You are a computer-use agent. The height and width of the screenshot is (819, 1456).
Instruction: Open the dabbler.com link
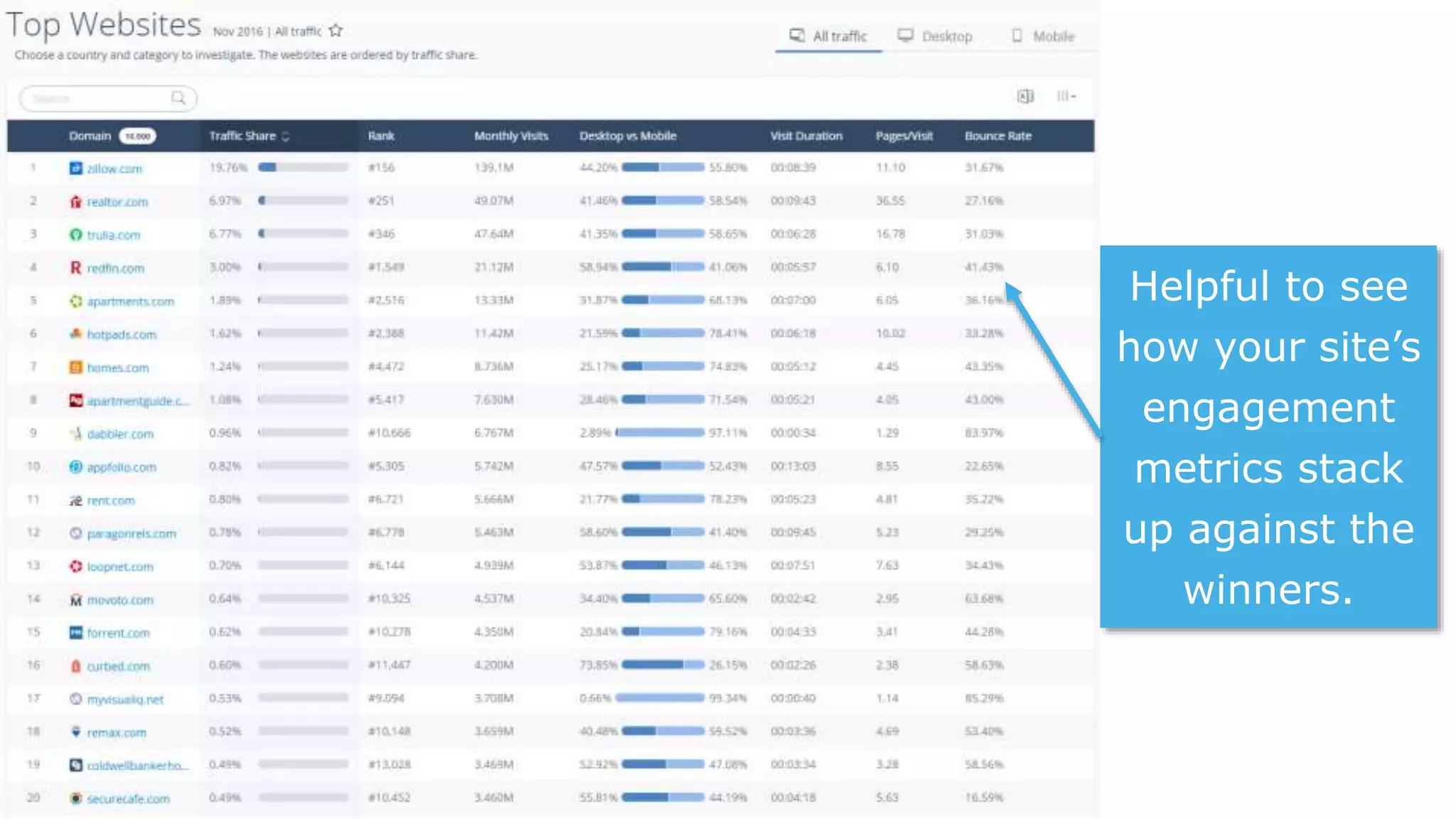pyautogui.click(x=120, y=434)
